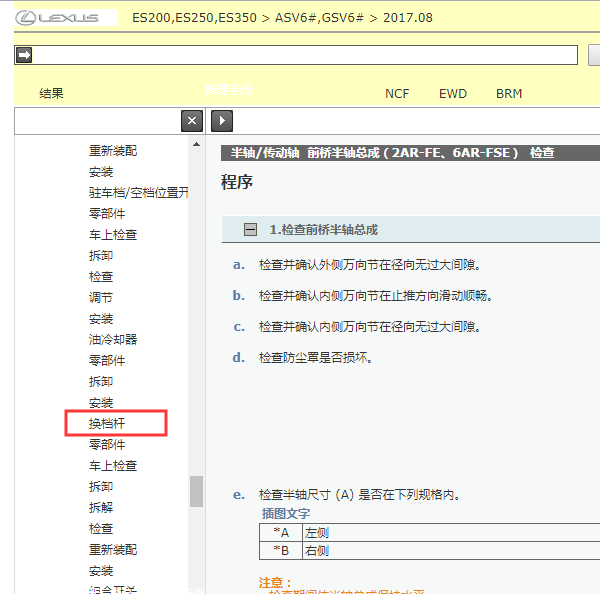This screenshot has width=600, height=594.
Task: Click the tree panel scrollbar thumb
Action: coord(196,491)
